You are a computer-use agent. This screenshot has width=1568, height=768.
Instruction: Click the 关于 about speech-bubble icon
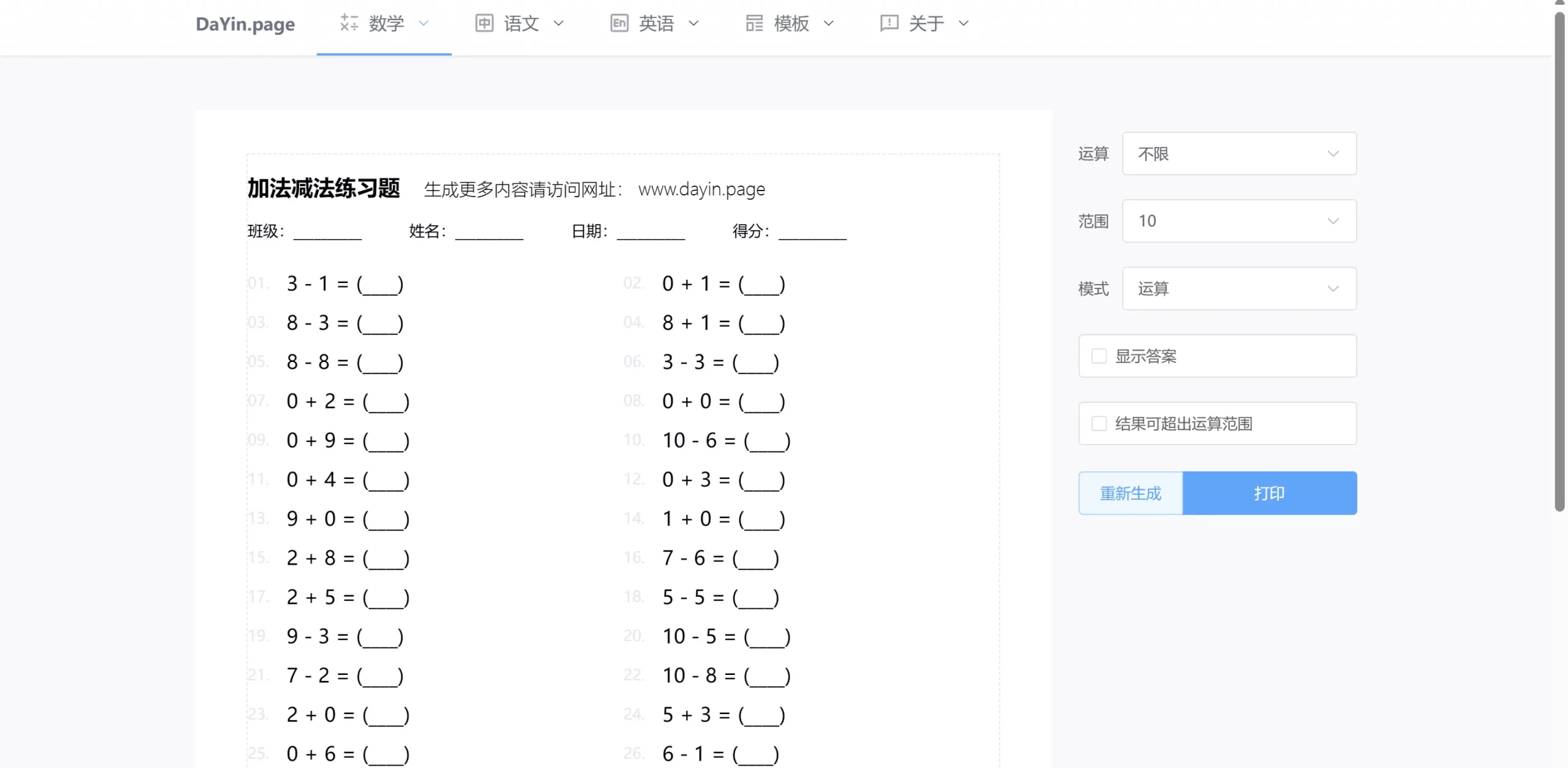click(x=889, y=23)
